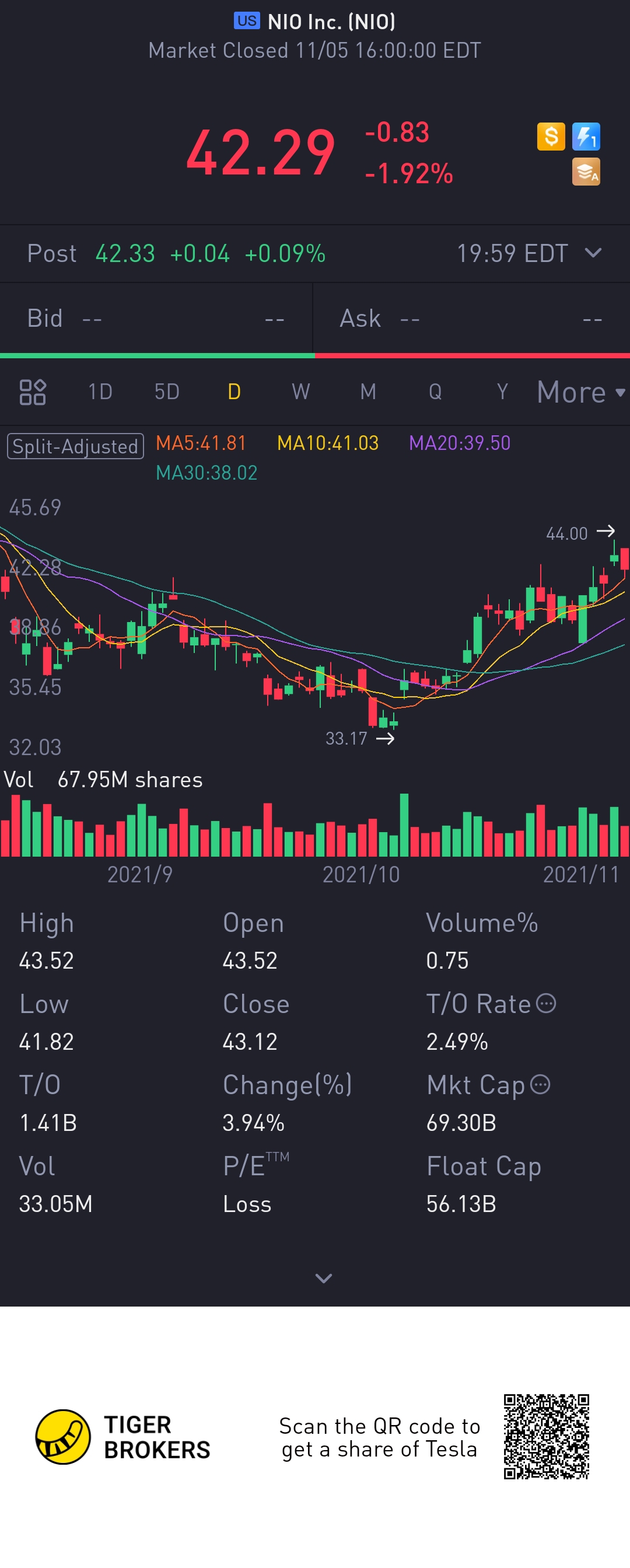
Task: Expand more stock details chevron
Action: [324, 1278]
